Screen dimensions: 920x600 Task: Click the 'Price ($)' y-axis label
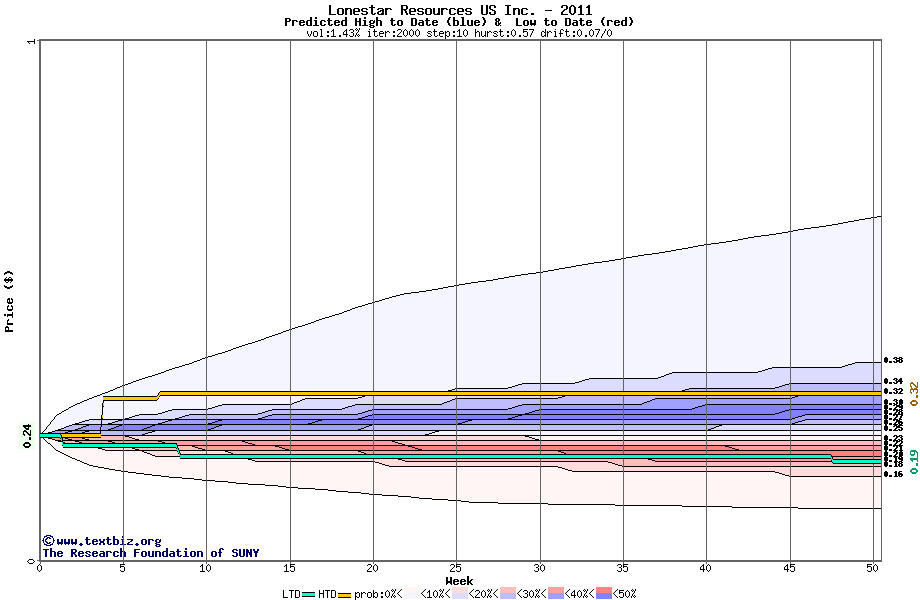(9, 301)
